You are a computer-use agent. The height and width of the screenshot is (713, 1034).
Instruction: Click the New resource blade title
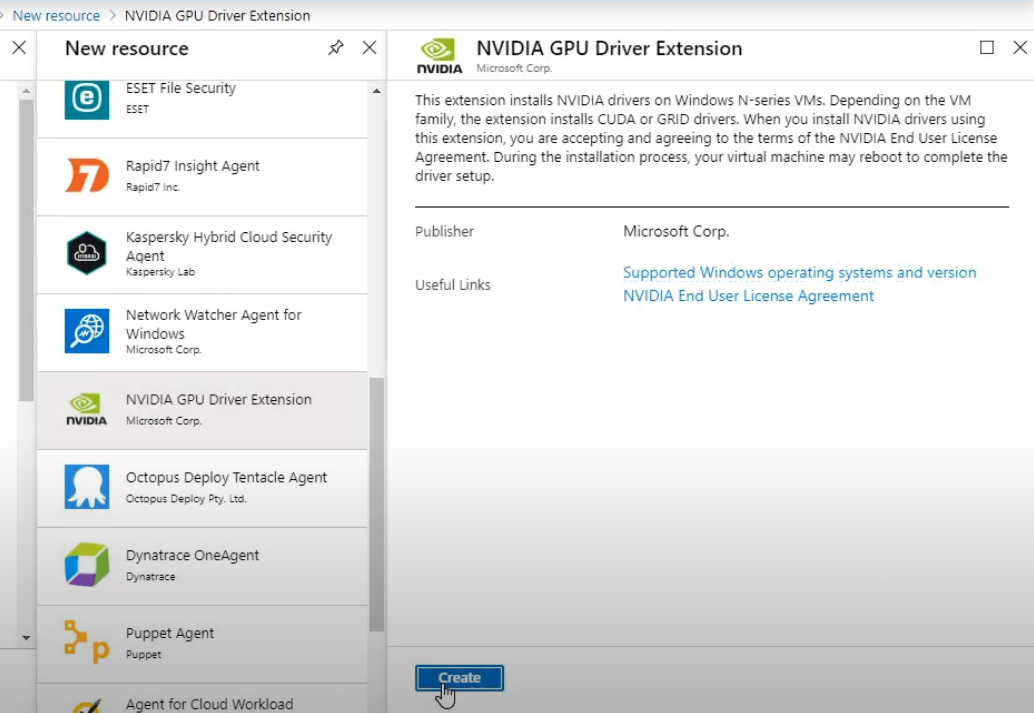pos(127,48)
